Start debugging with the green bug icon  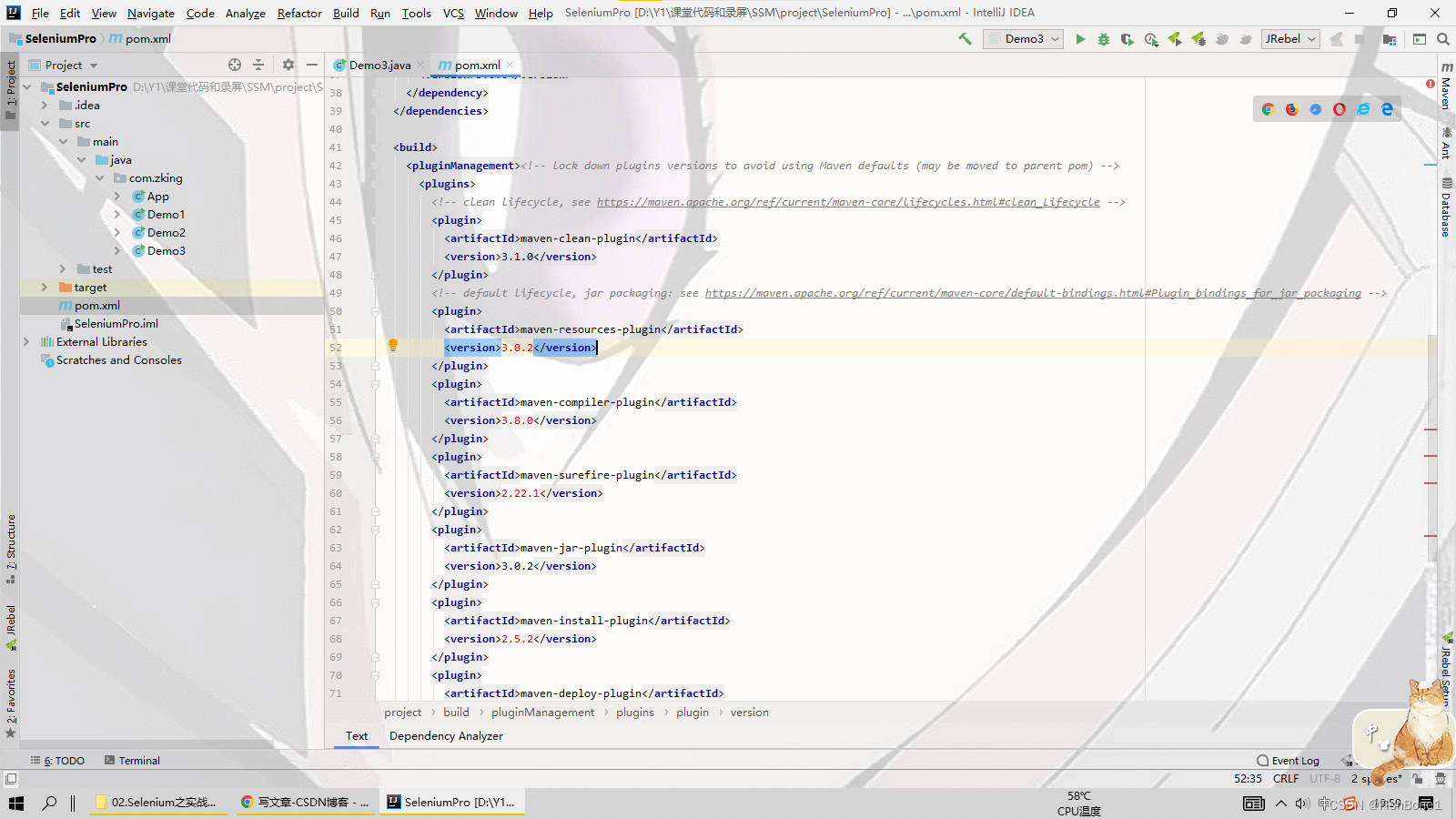[1104, 39]
